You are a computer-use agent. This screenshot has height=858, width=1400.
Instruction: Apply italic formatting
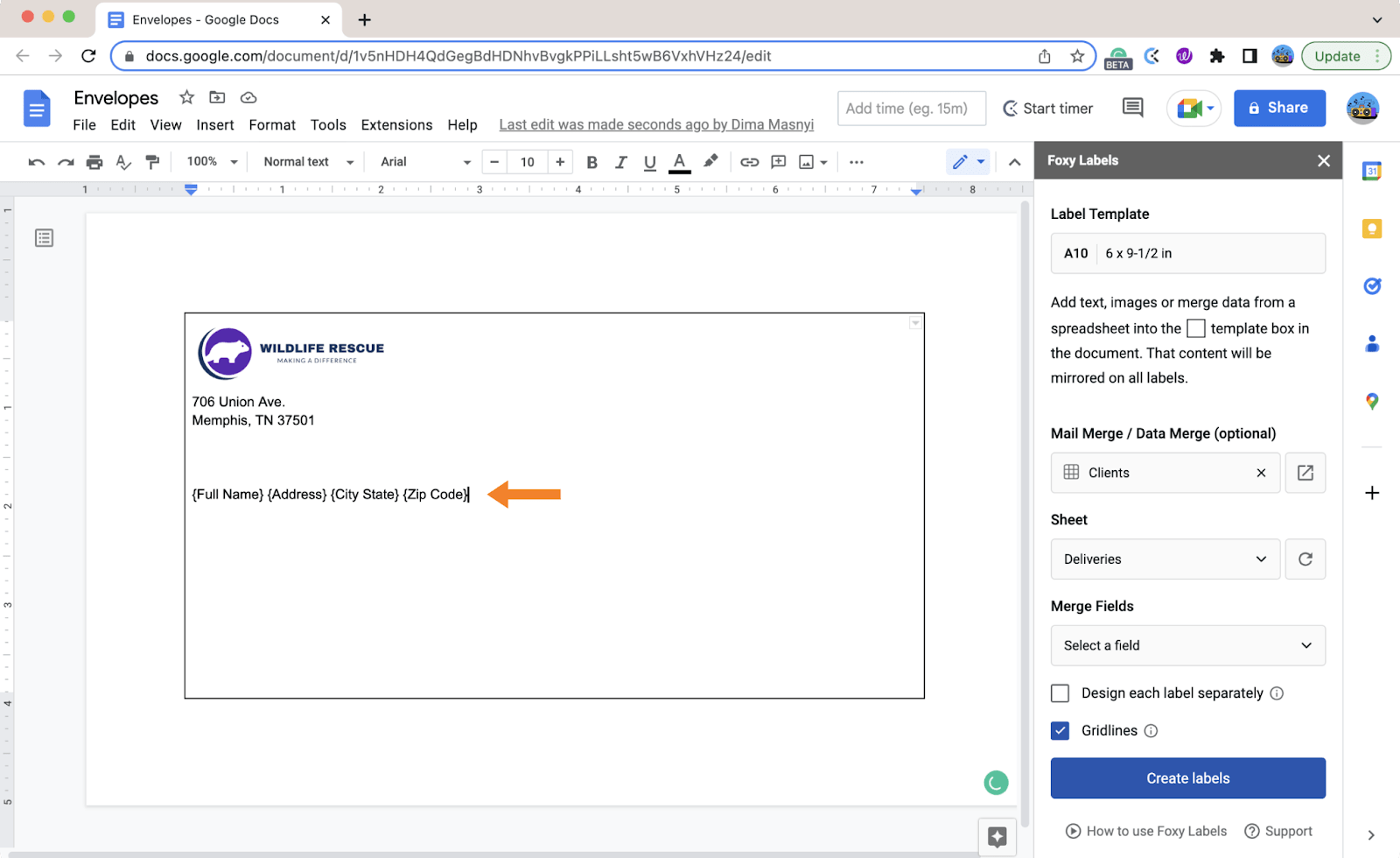[x=621, y=162]
